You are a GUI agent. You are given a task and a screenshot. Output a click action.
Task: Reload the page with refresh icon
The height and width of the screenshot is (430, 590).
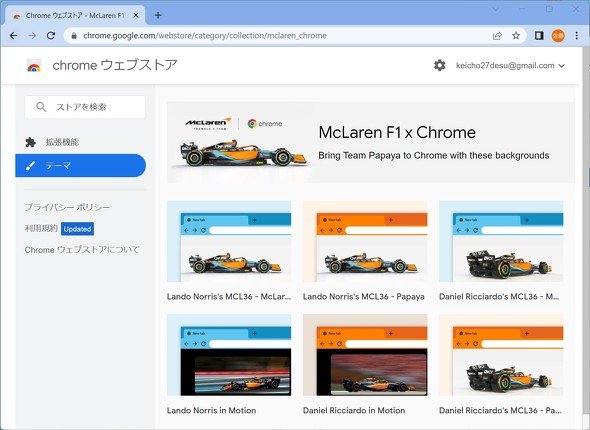tap(51, 36)
